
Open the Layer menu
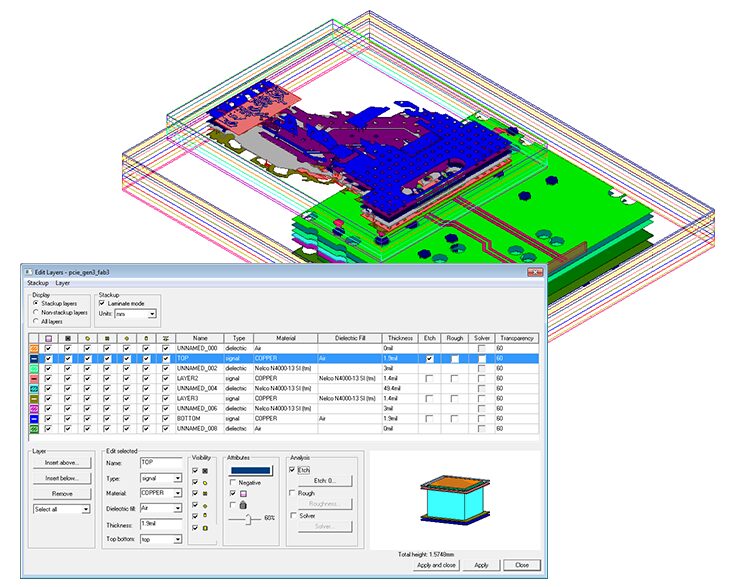(63, 283)
